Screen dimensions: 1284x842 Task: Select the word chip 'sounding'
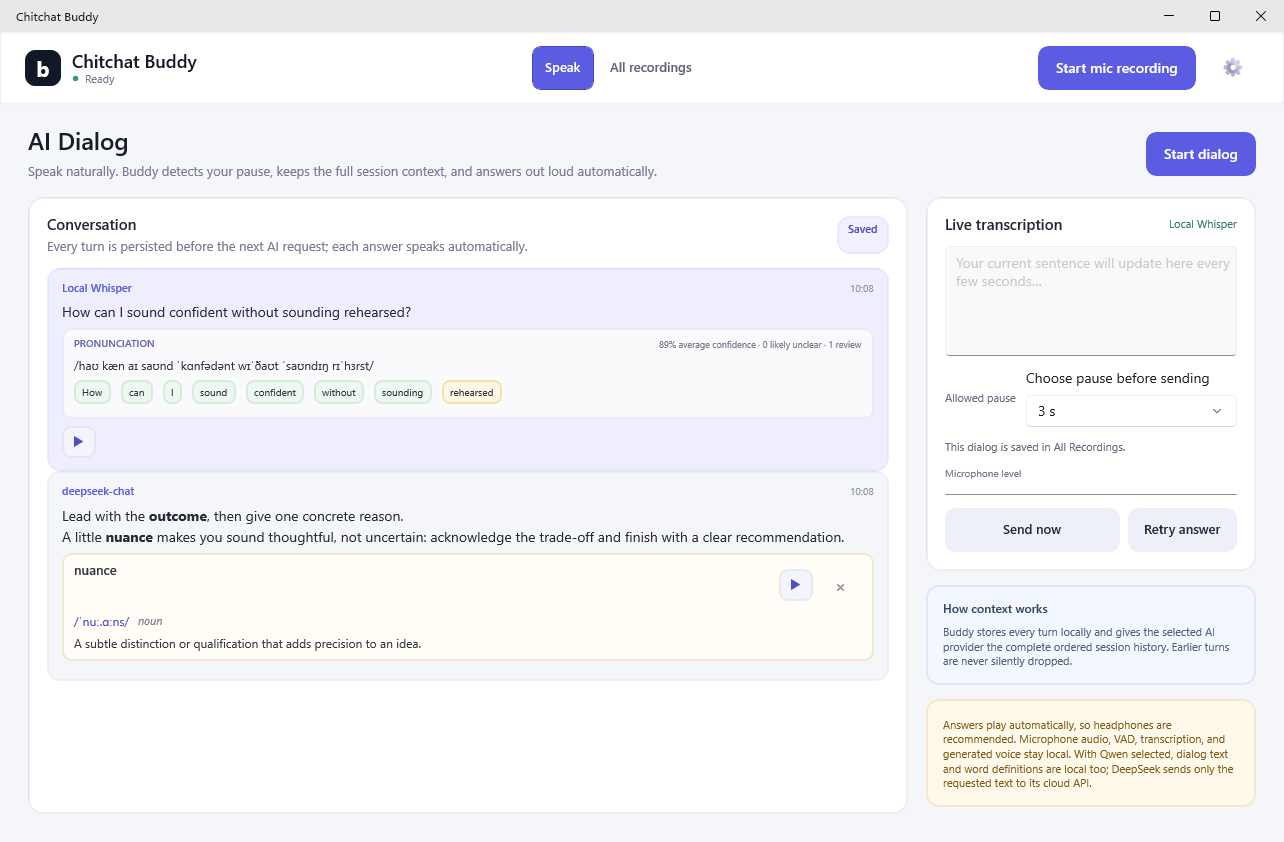403,393
